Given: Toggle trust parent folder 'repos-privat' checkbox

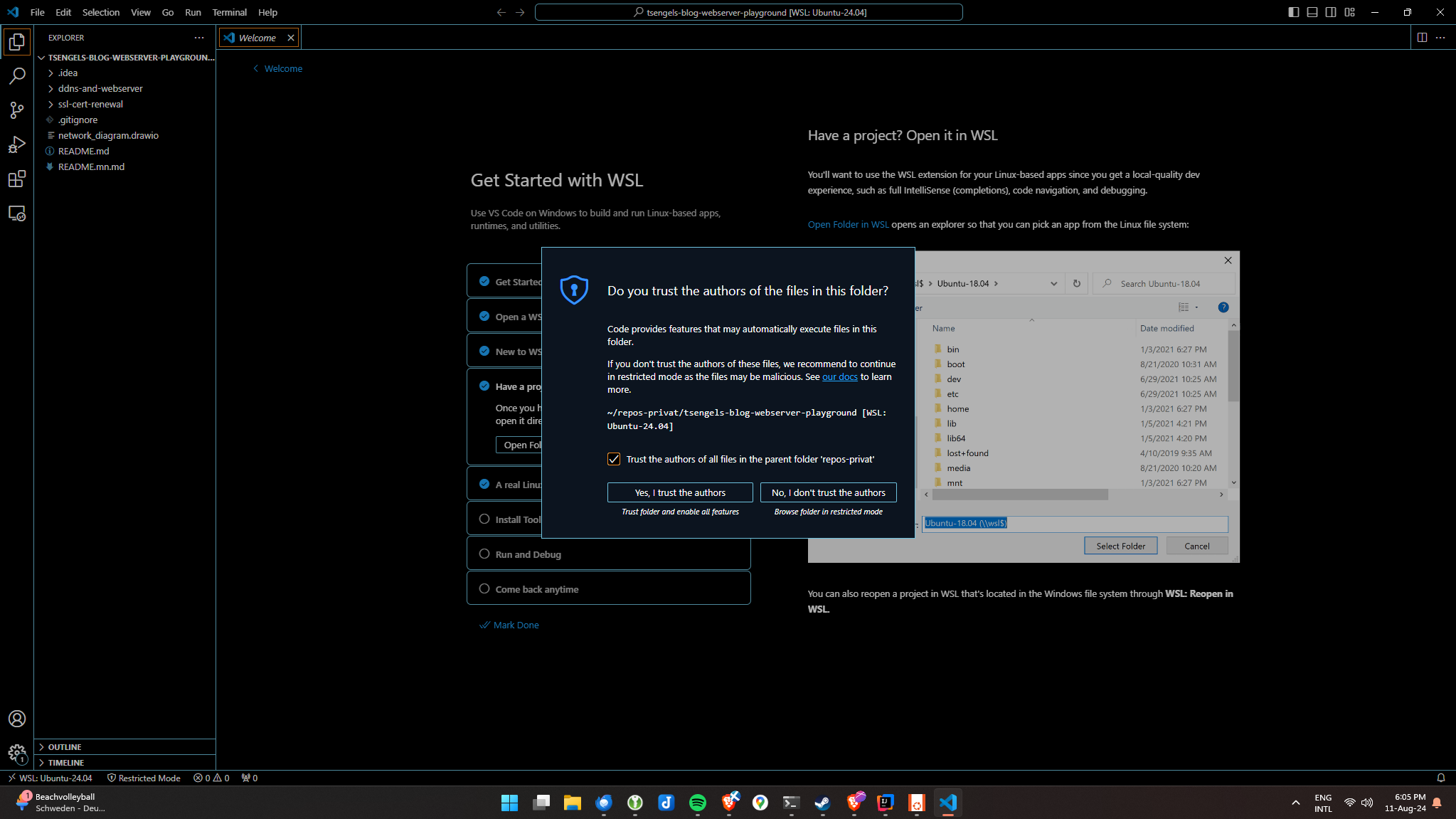Looking at the screenshot, I should tap(614, 459).
